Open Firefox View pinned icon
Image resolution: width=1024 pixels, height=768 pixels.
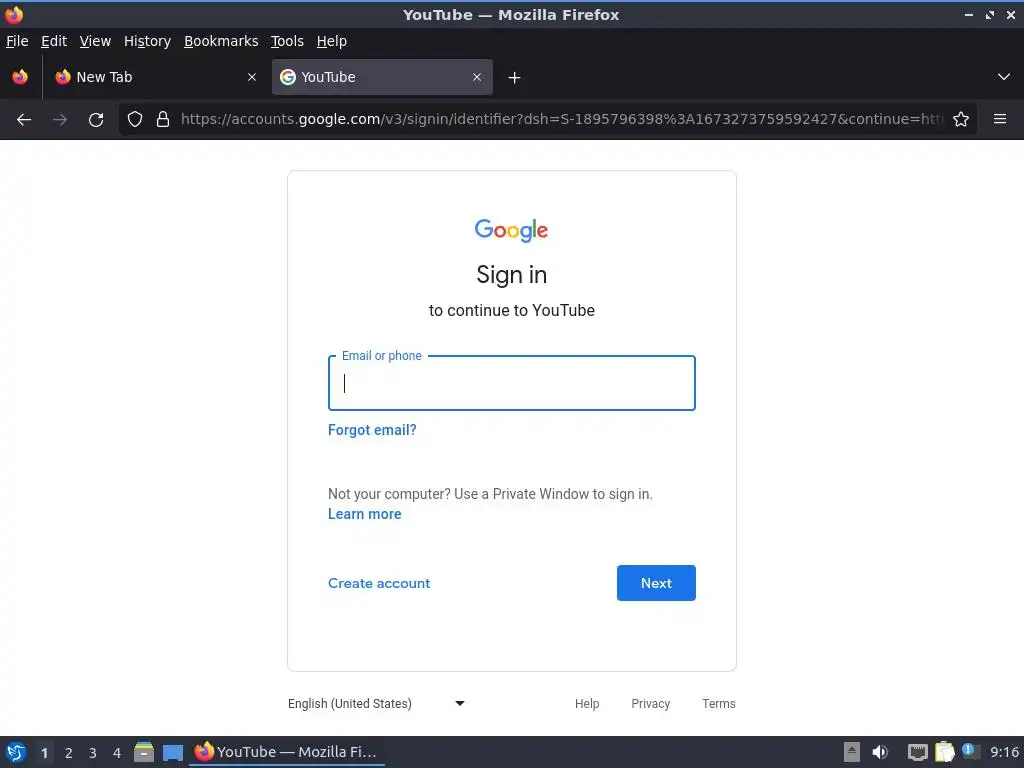20,77
